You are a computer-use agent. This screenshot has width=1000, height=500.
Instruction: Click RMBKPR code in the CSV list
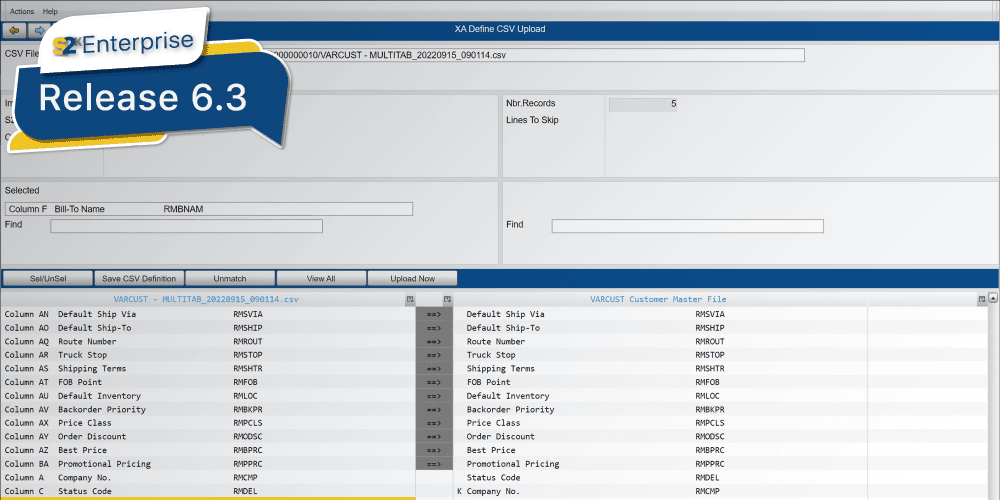(248, 409)
